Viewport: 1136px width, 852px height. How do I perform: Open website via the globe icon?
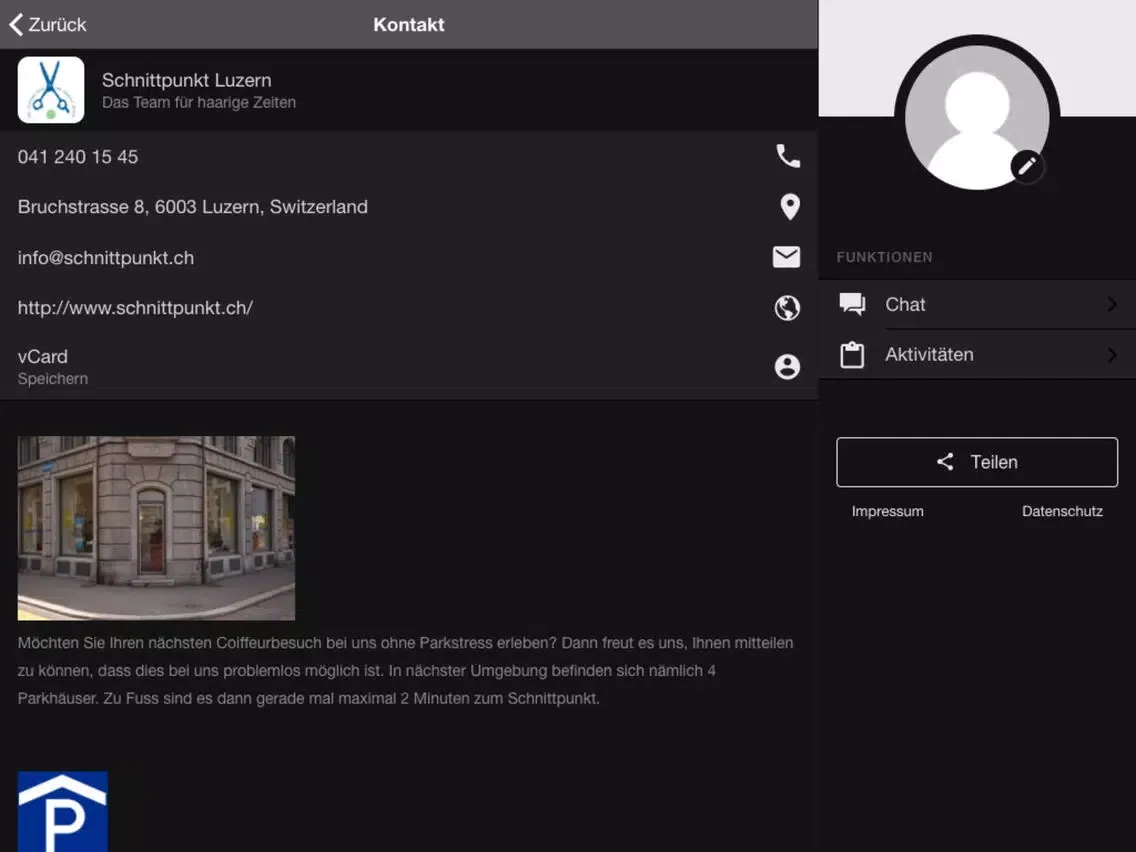coord(787,308)
